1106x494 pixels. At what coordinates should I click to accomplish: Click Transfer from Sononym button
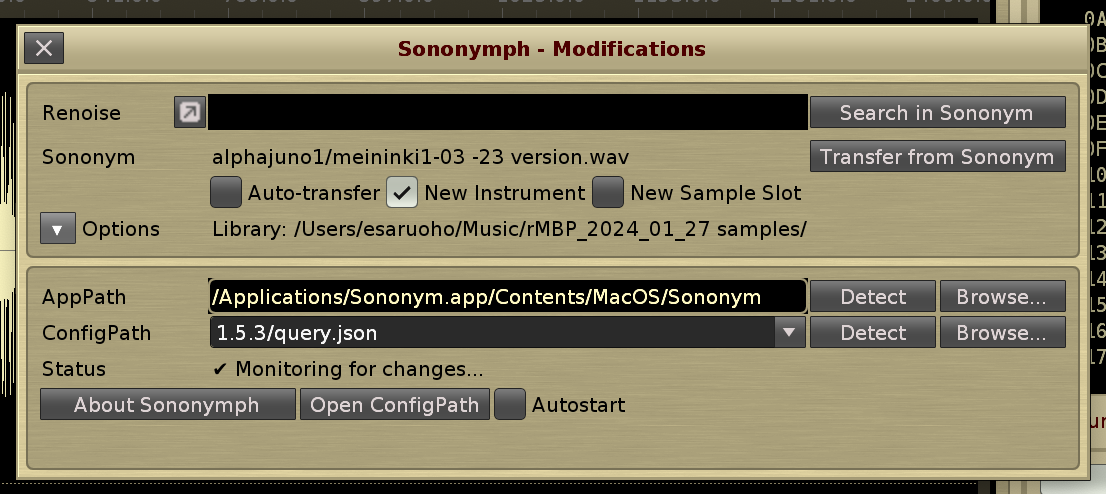click(937, 157)
